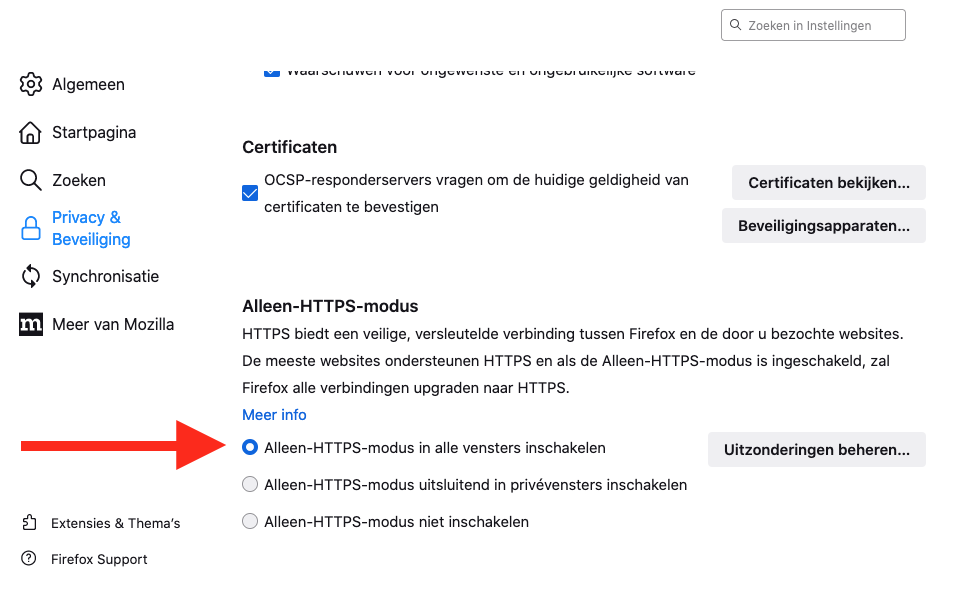Image resolution: width=969 pixels, height=596 pixels.
Task: Toggle the unwanted software warning checkbox
Action: [x=272, y=72]
